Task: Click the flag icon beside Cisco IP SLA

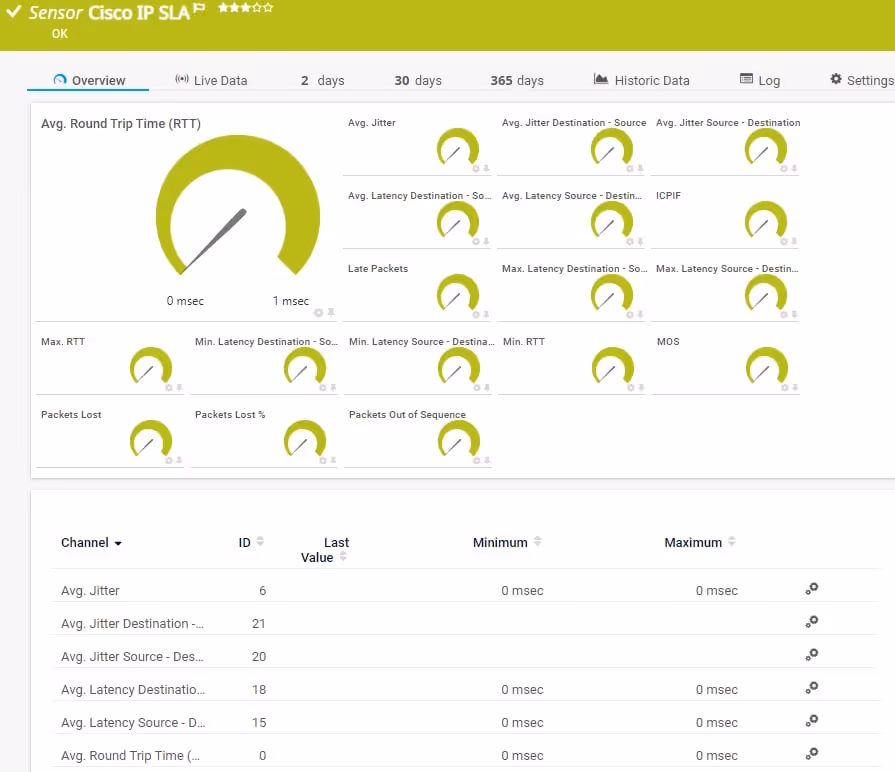Action: pyautogui.click(x=200, y=9)
